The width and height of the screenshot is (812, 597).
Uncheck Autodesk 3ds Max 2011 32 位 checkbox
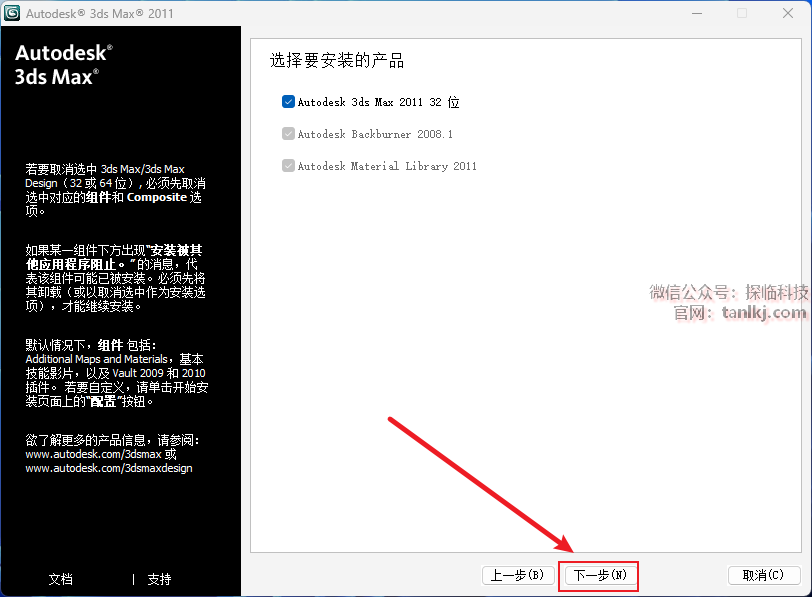click(x=288, y=101)
